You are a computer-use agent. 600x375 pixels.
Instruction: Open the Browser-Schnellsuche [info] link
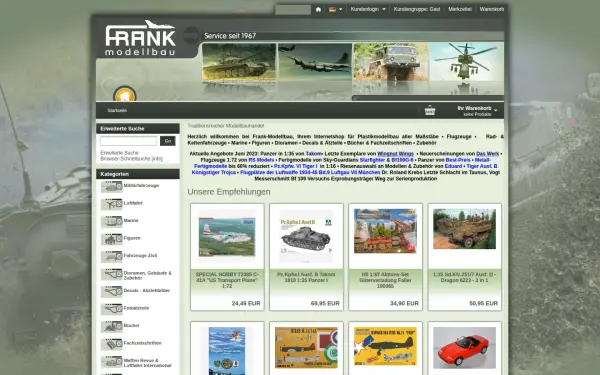point(131,158)
